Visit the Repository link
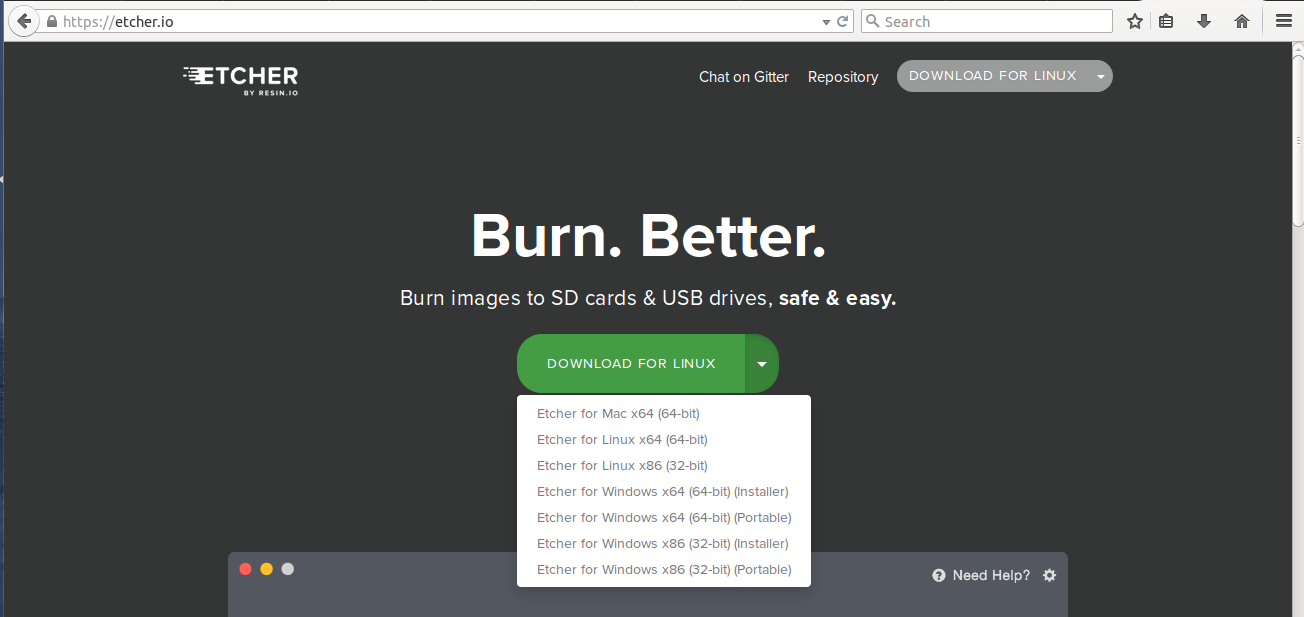Image resolution: width=1304 pixels, height=617 pixels. (x=843, y=77)
